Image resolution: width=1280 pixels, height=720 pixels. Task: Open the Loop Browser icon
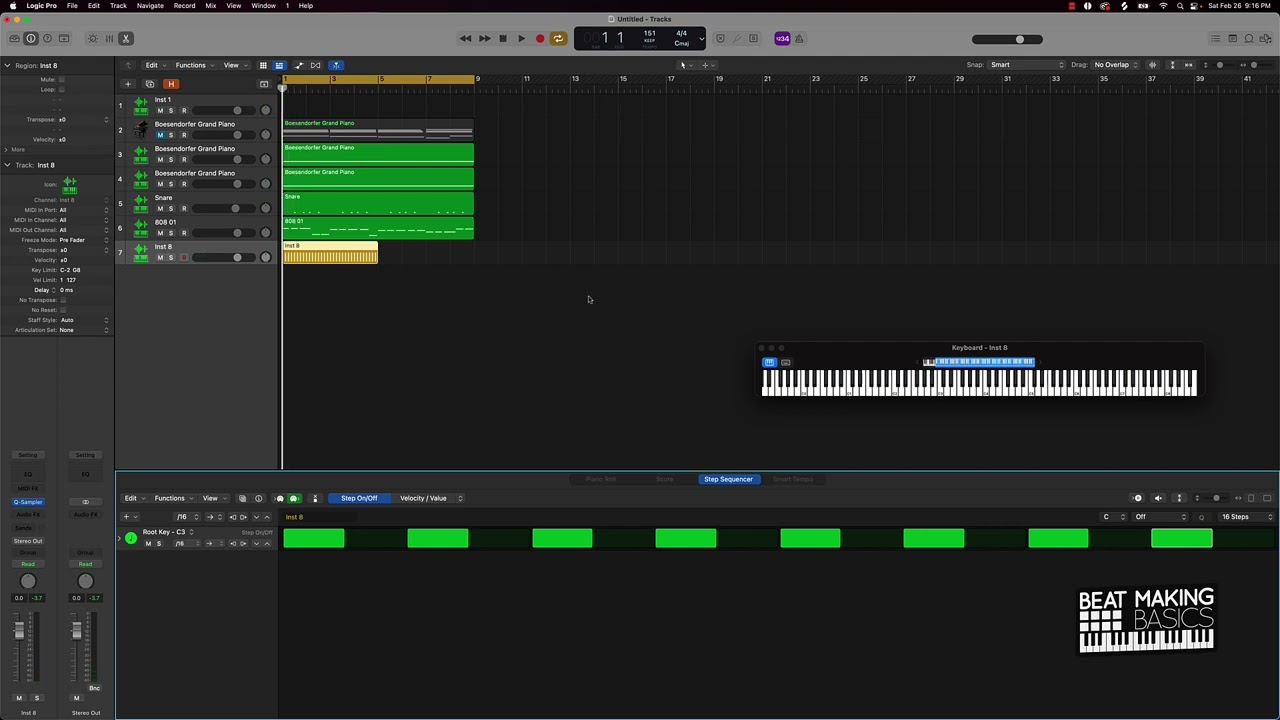click(1249, 39)
